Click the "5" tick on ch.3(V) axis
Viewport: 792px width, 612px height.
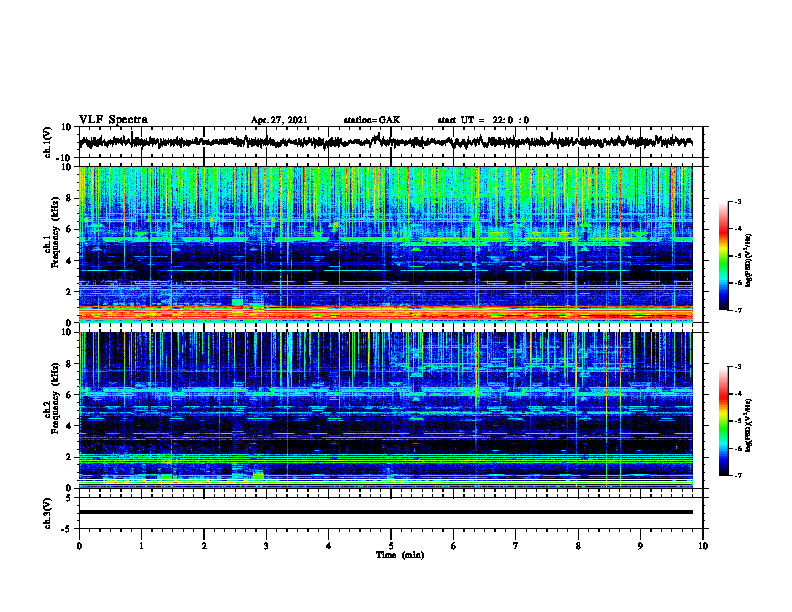pos(70,498)
